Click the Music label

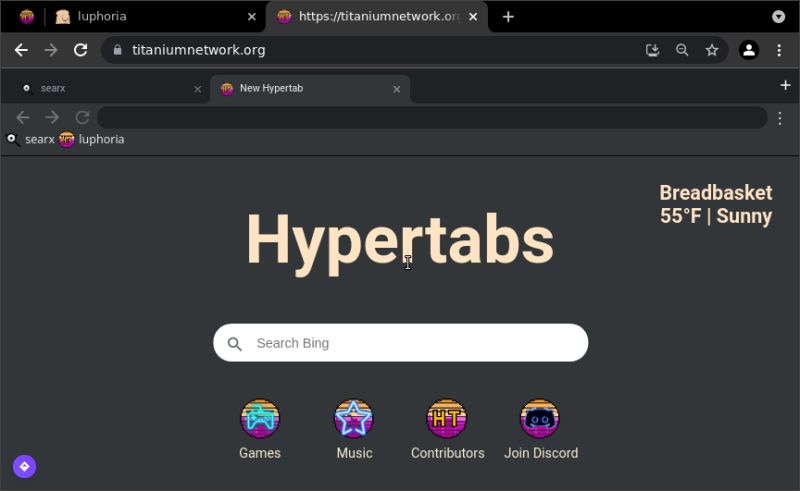pos(354,453)
